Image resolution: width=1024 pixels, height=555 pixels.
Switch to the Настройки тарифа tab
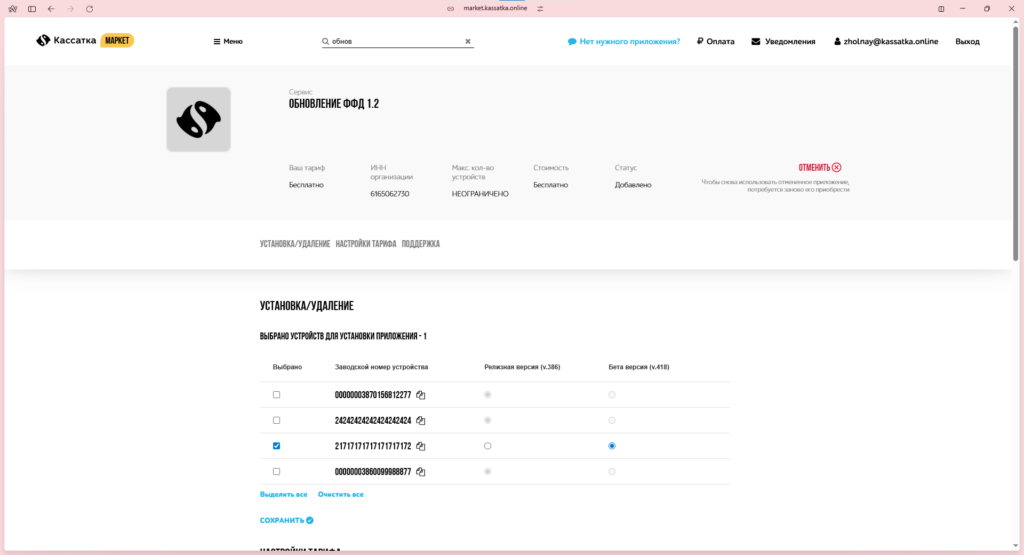click(x=366, y=244)
